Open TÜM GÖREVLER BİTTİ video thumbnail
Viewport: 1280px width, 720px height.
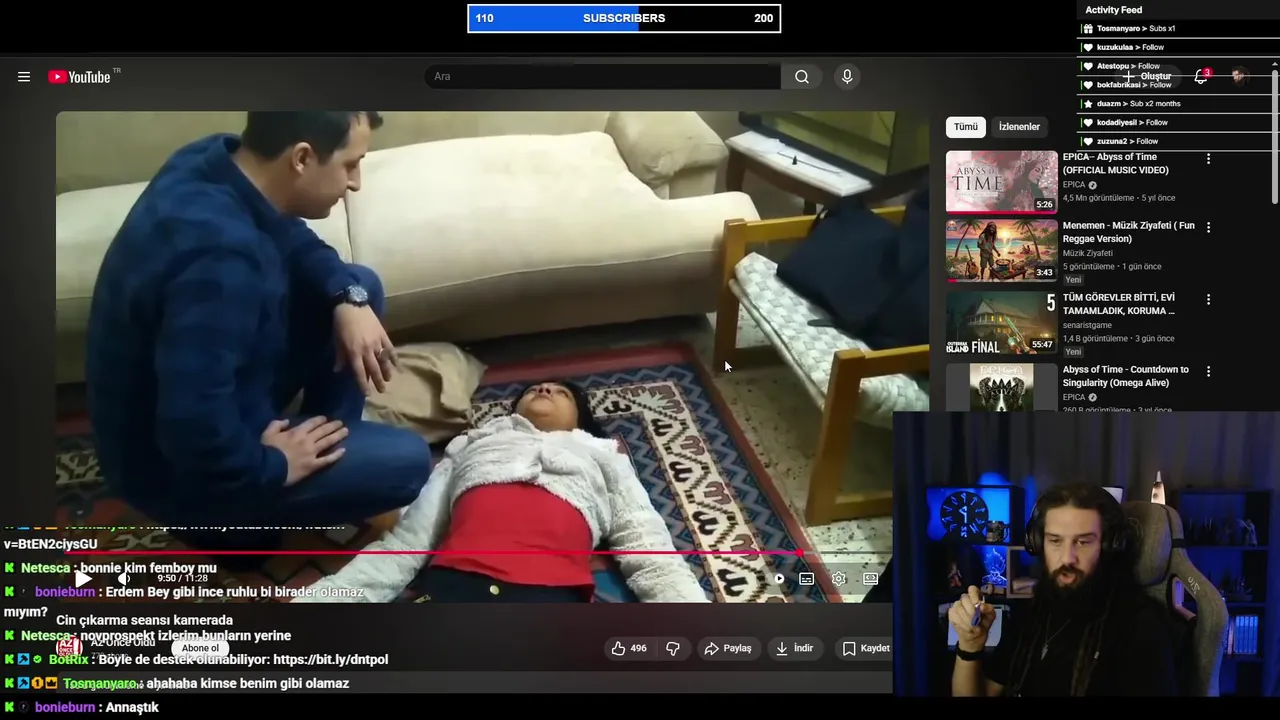pyautogui.click(x=1002, y=322)
